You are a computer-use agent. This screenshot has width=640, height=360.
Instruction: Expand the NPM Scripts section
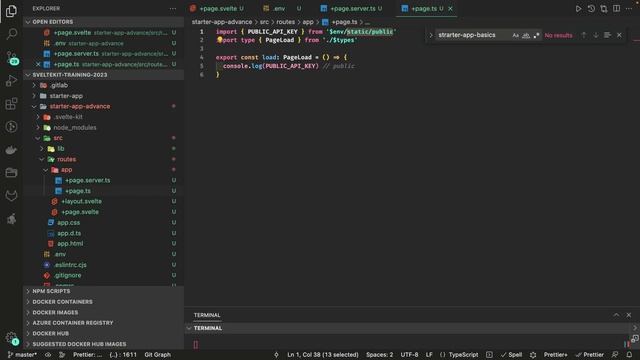click(104, 291)
